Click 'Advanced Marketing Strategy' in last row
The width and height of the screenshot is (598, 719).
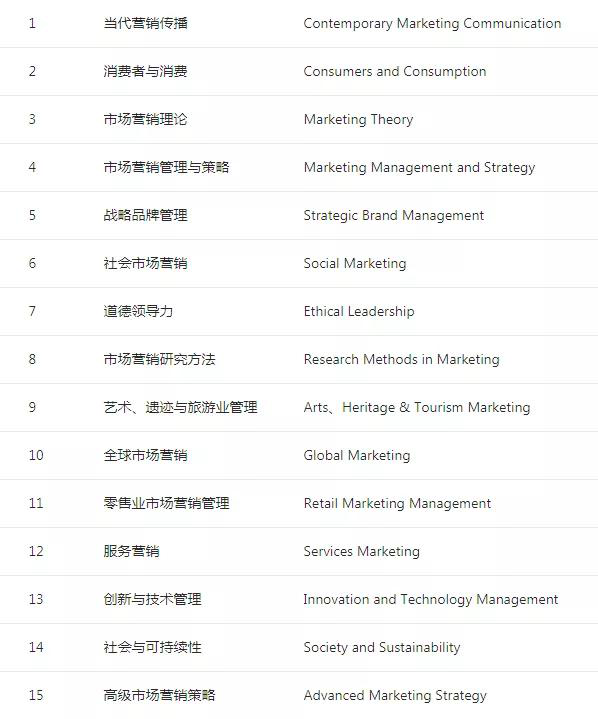click(x=395, y=696)
